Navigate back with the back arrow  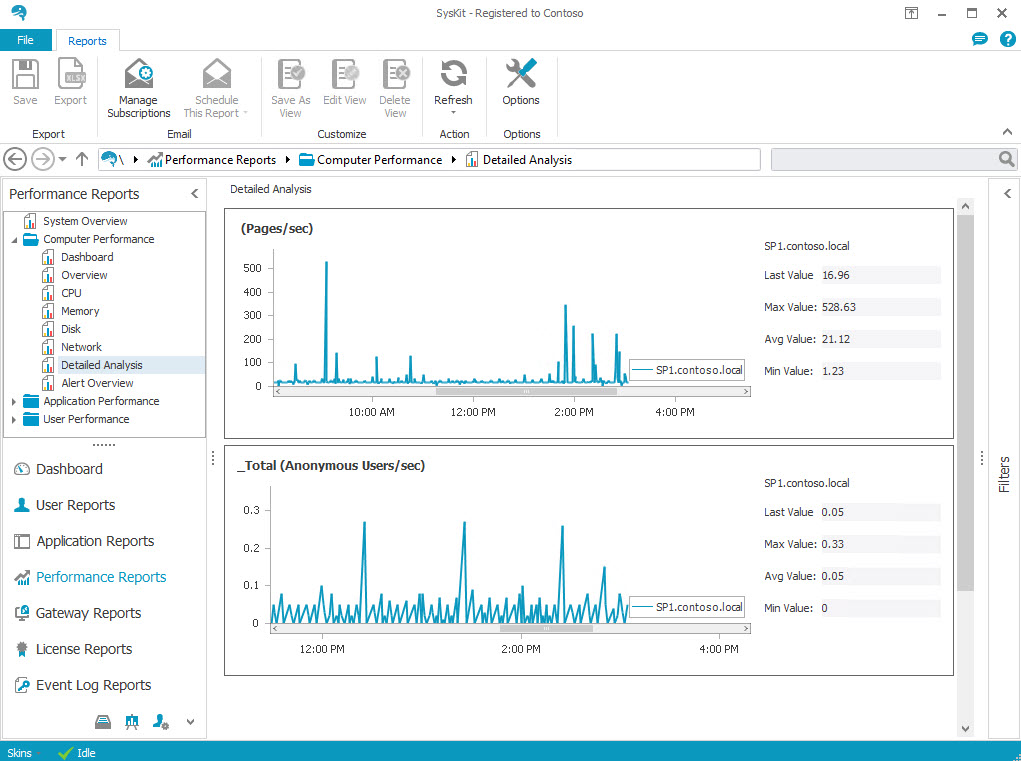pos(15,159)
